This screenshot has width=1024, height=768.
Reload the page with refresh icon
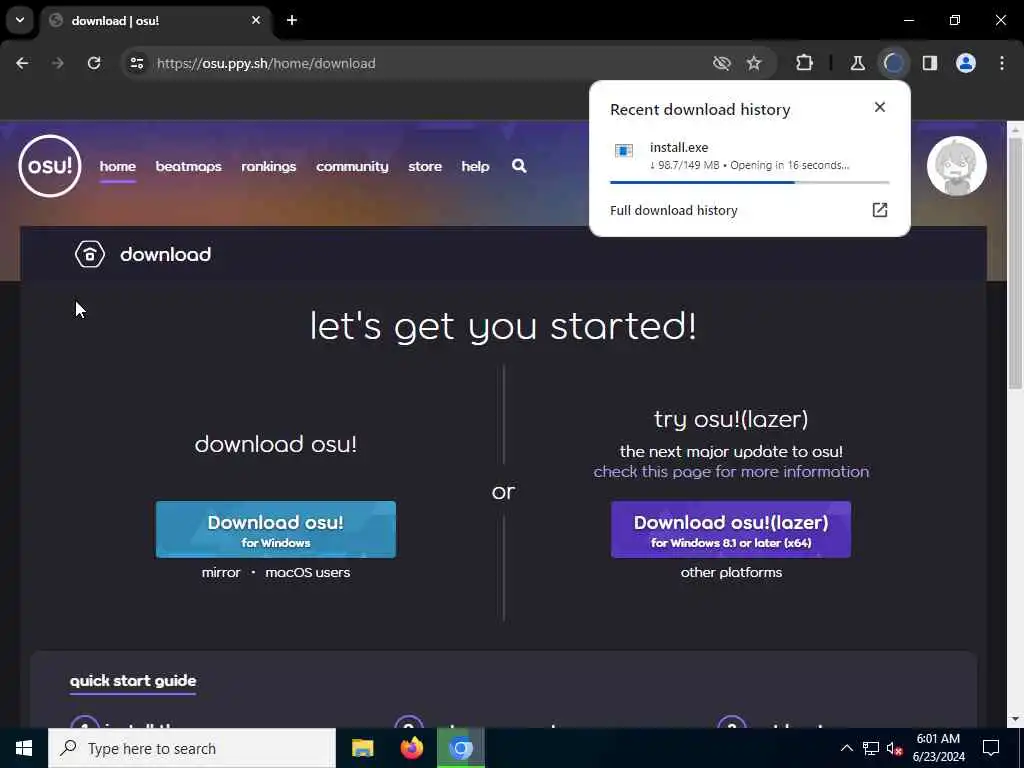94,63
